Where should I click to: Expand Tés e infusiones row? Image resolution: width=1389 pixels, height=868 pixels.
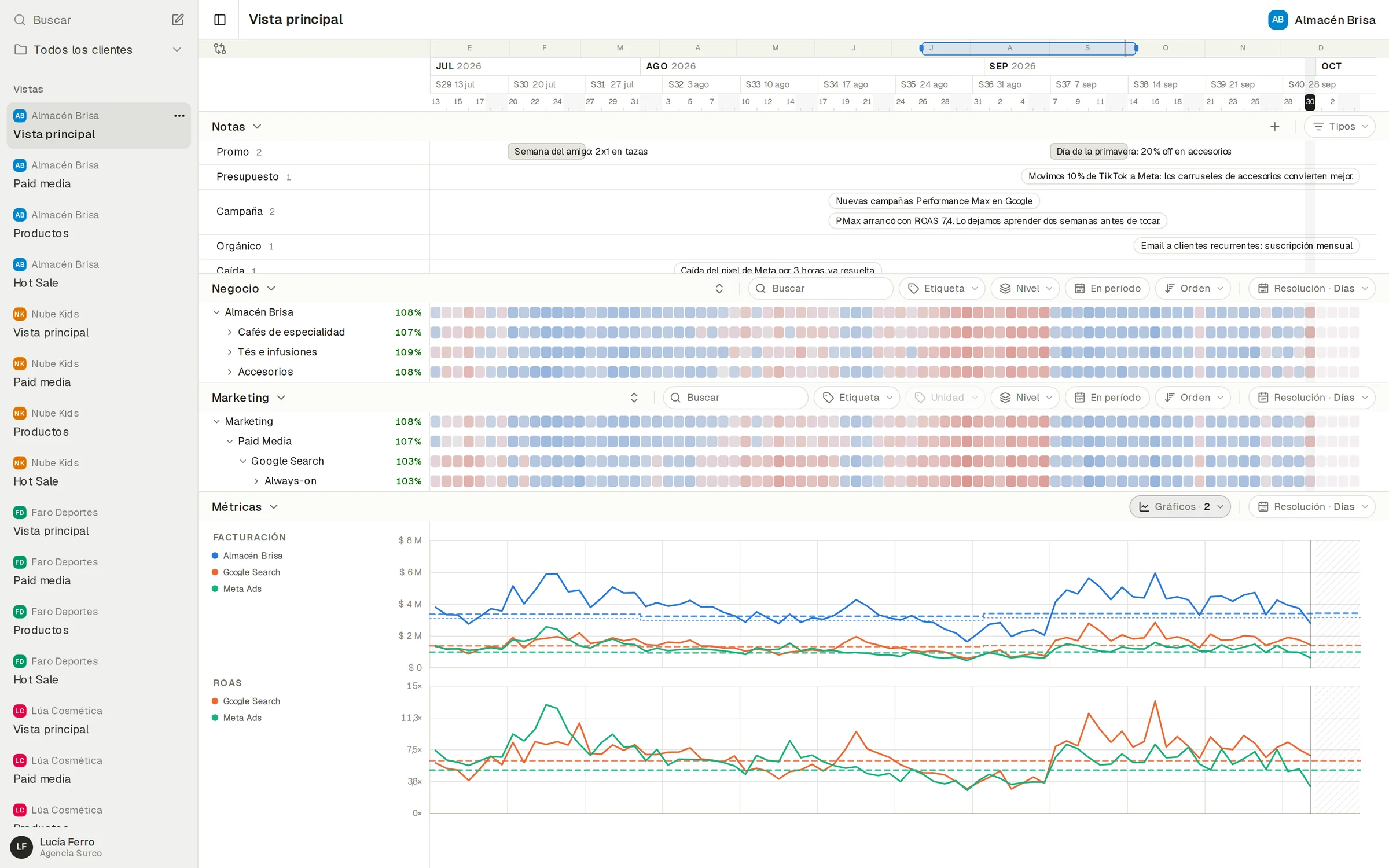coord(230,352)
